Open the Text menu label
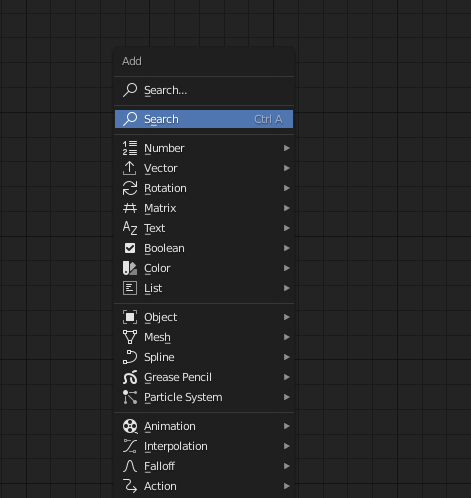Image resolution: width=471 pixels, height=498 pixels. click(x=154, y=228)
